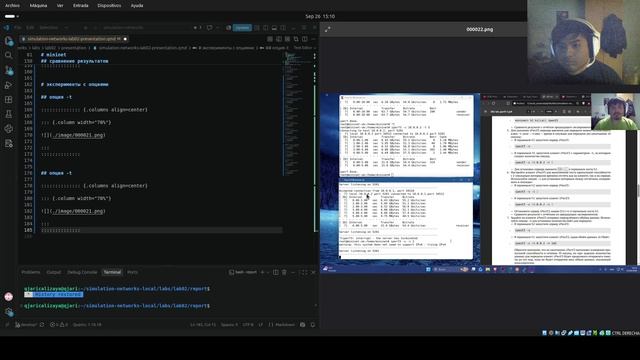Click the 000022.png image viewer title
The height and width of the screenshot is (360, 640).
coord(480,29)
